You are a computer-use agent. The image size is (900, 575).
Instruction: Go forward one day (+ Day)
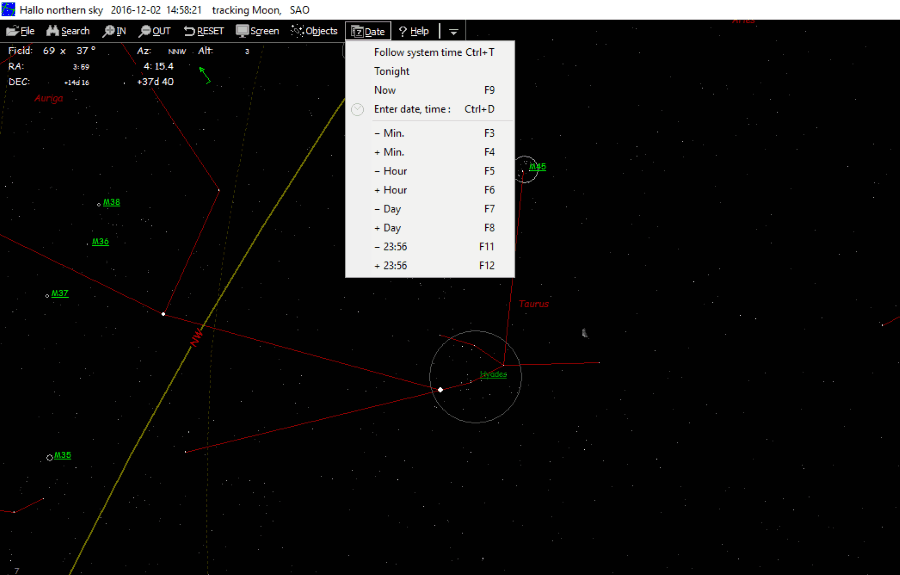pyautogui.click(x=430, y=228)
